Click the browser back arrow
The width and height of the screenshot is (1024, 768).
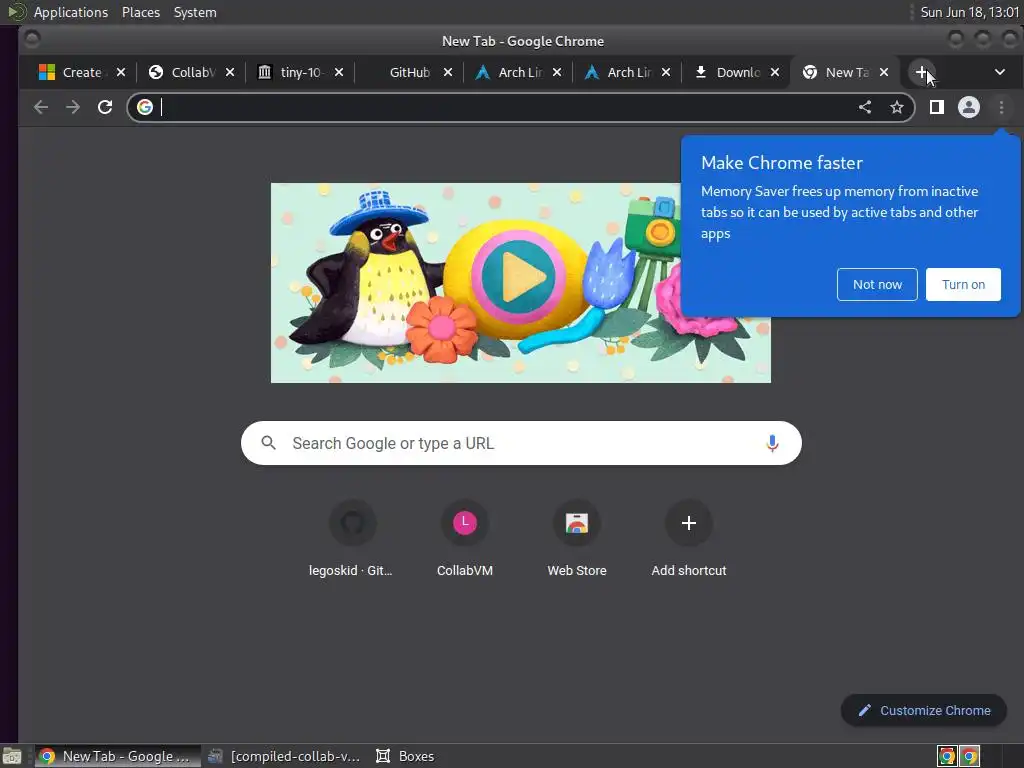pos(40,107)
